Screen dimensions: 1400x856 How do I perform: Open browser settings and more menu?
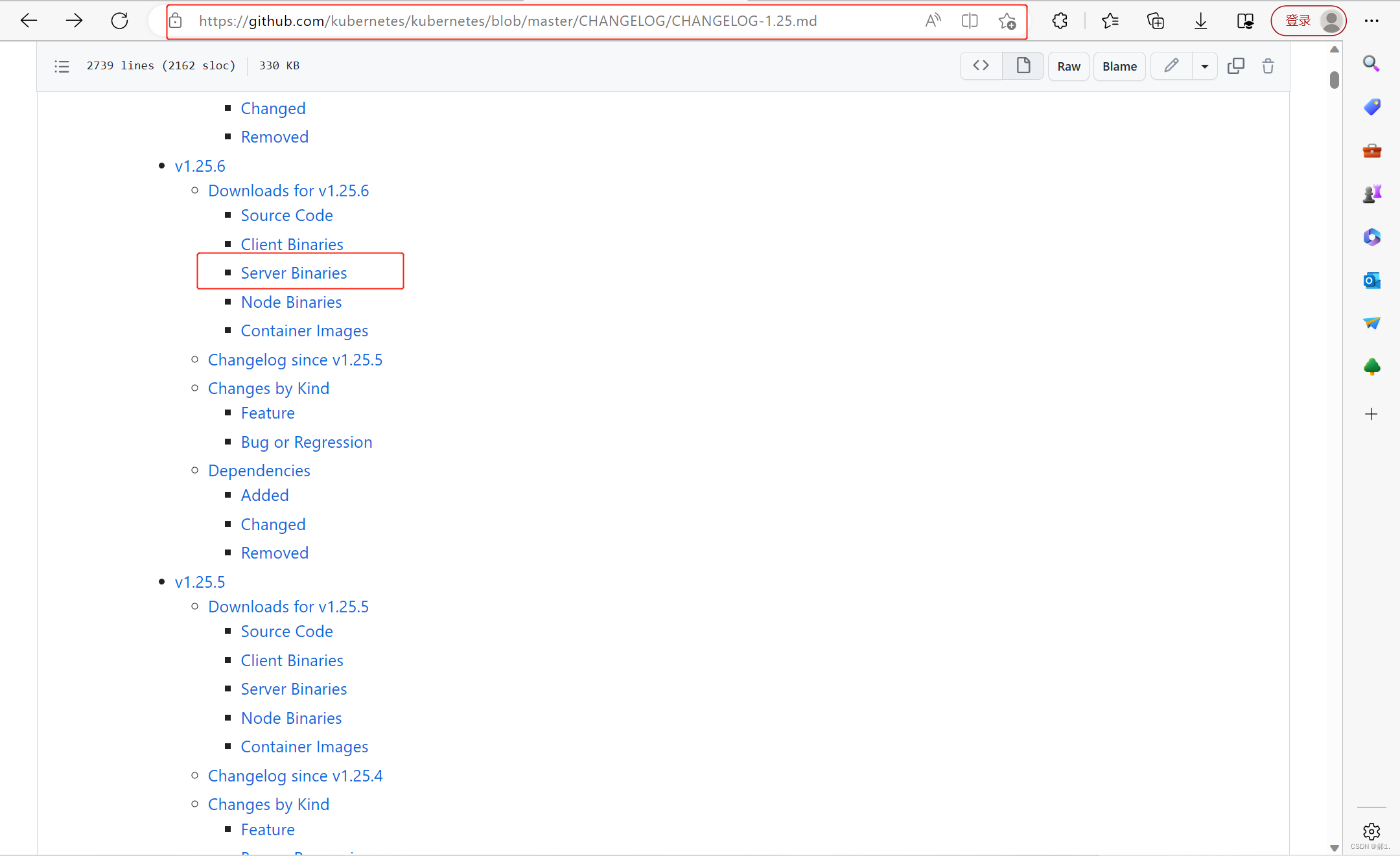click(1371, 21)
